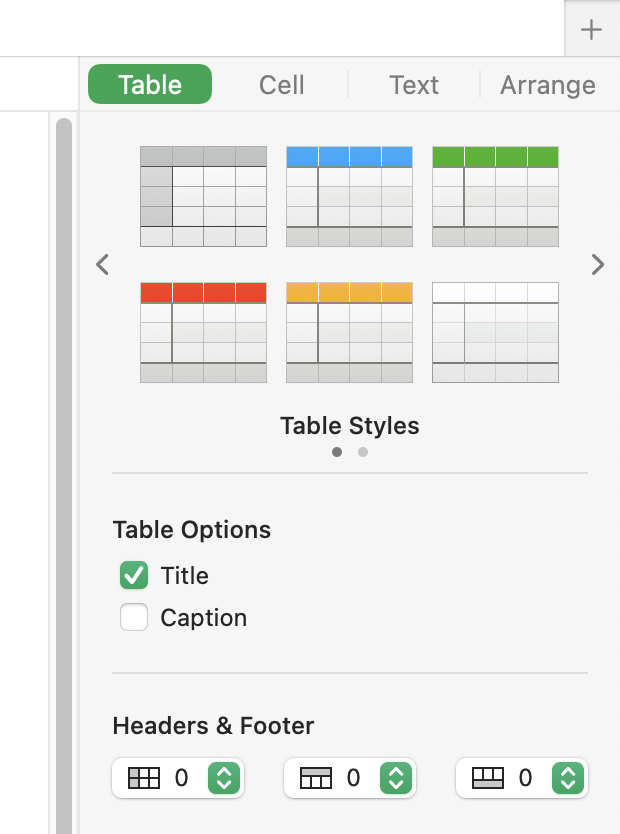Apply the blue header table style
This screenshot has height=834, width=620.
pyautogui.click(x=349, y=196)
